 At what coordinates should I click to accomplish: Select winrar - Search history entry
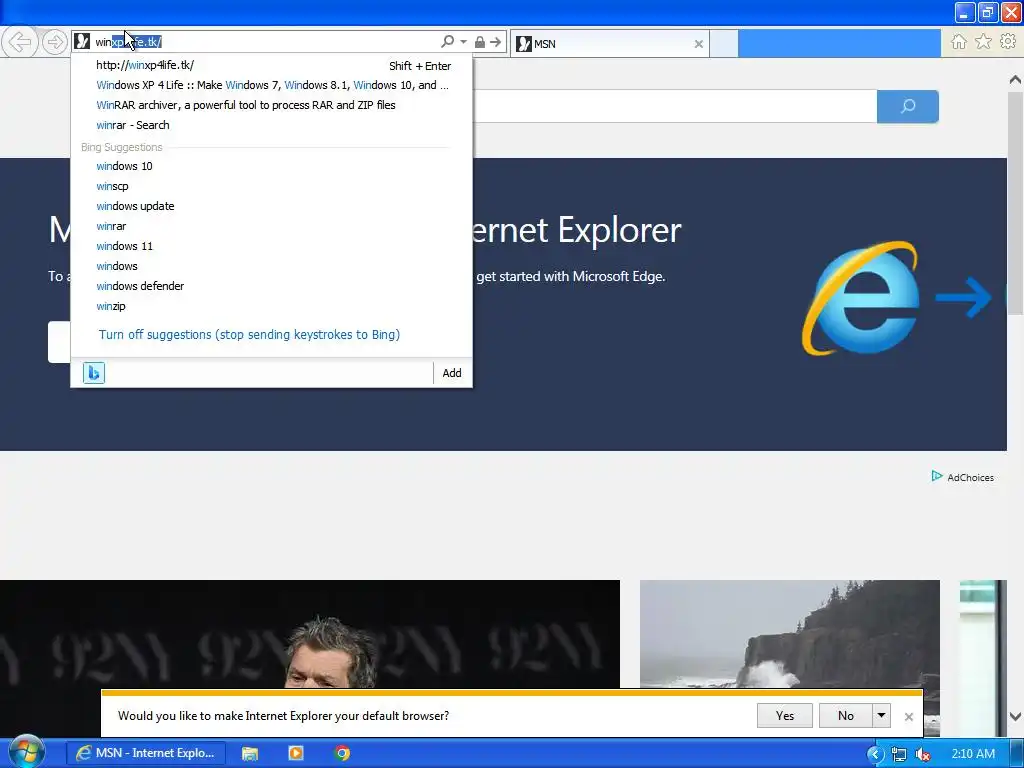[272, 125]
